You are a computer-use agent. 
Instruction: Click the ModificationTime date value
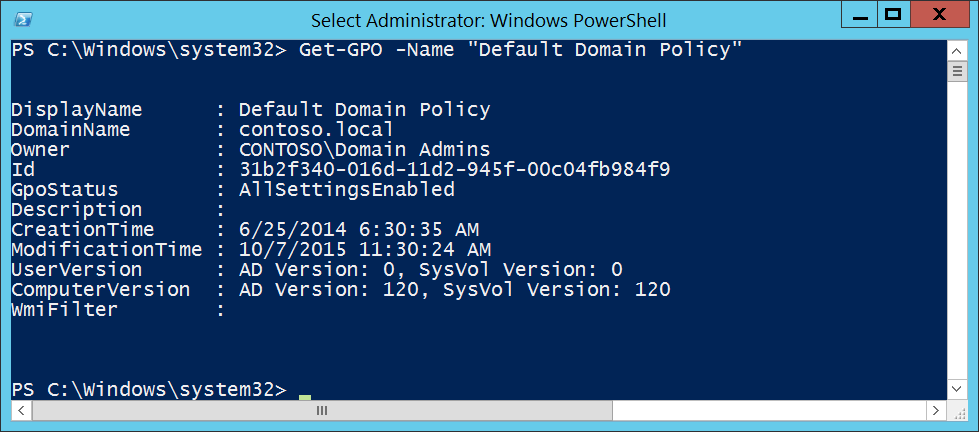point(364,250)
